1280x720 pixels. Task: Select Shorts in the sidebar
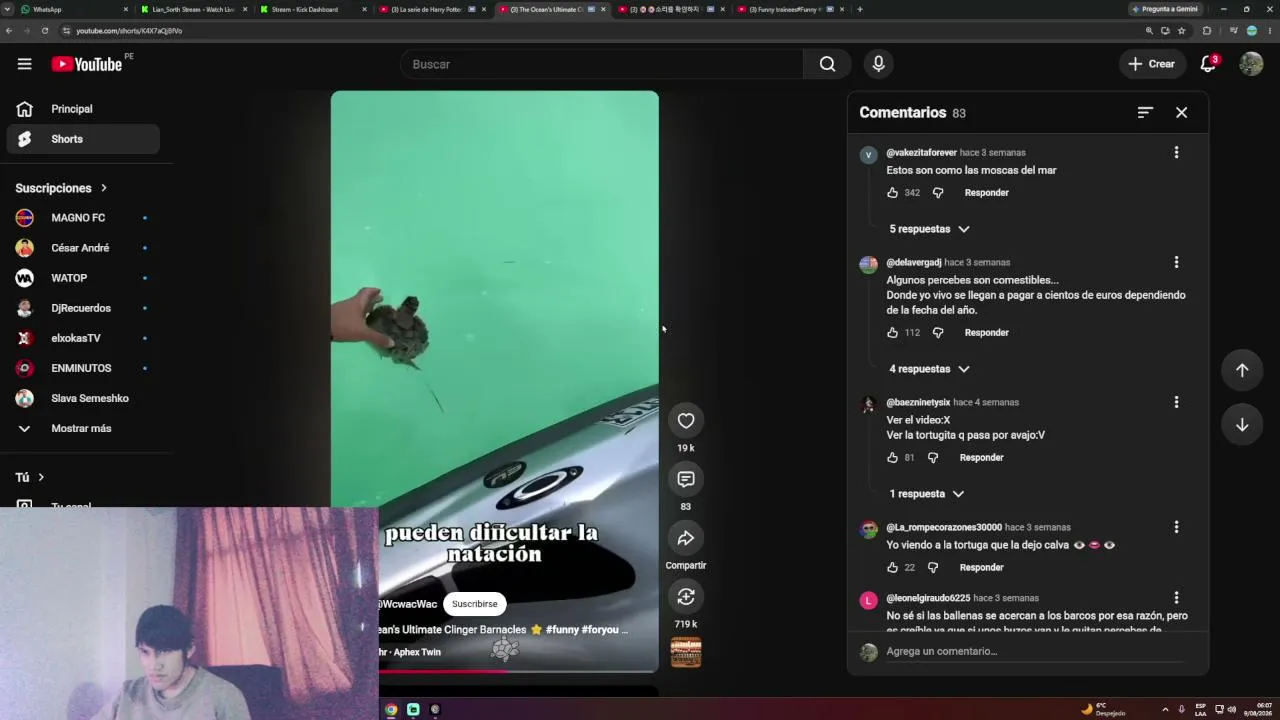pyautogui.click(x=82, y=139)
